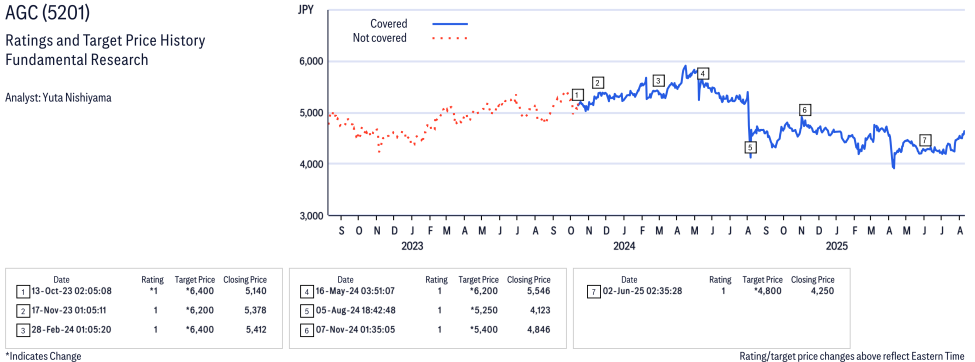This screenshot has height=362, width=975.
Task: Click the middle table's Target Price header
Action: [x=479, y=280]
